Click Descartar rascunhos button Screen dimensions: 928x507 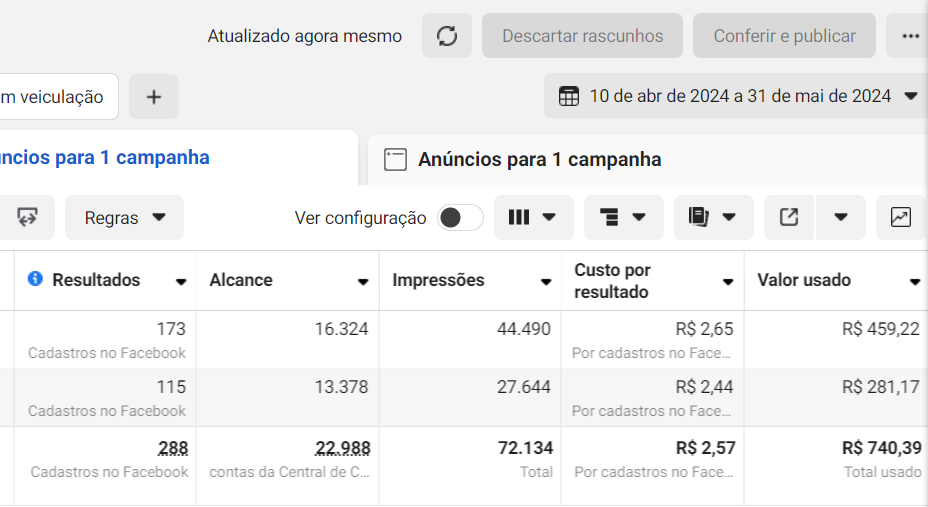click(582, 36)
